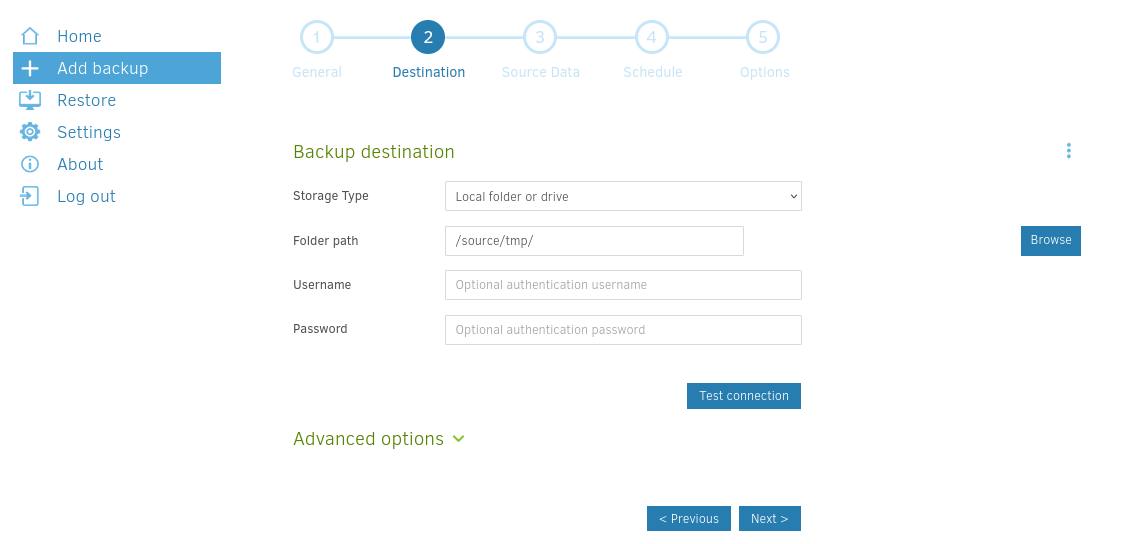Continue with the Next button
The width and height of the screenshot is (1121, 544).
[769, 519]
